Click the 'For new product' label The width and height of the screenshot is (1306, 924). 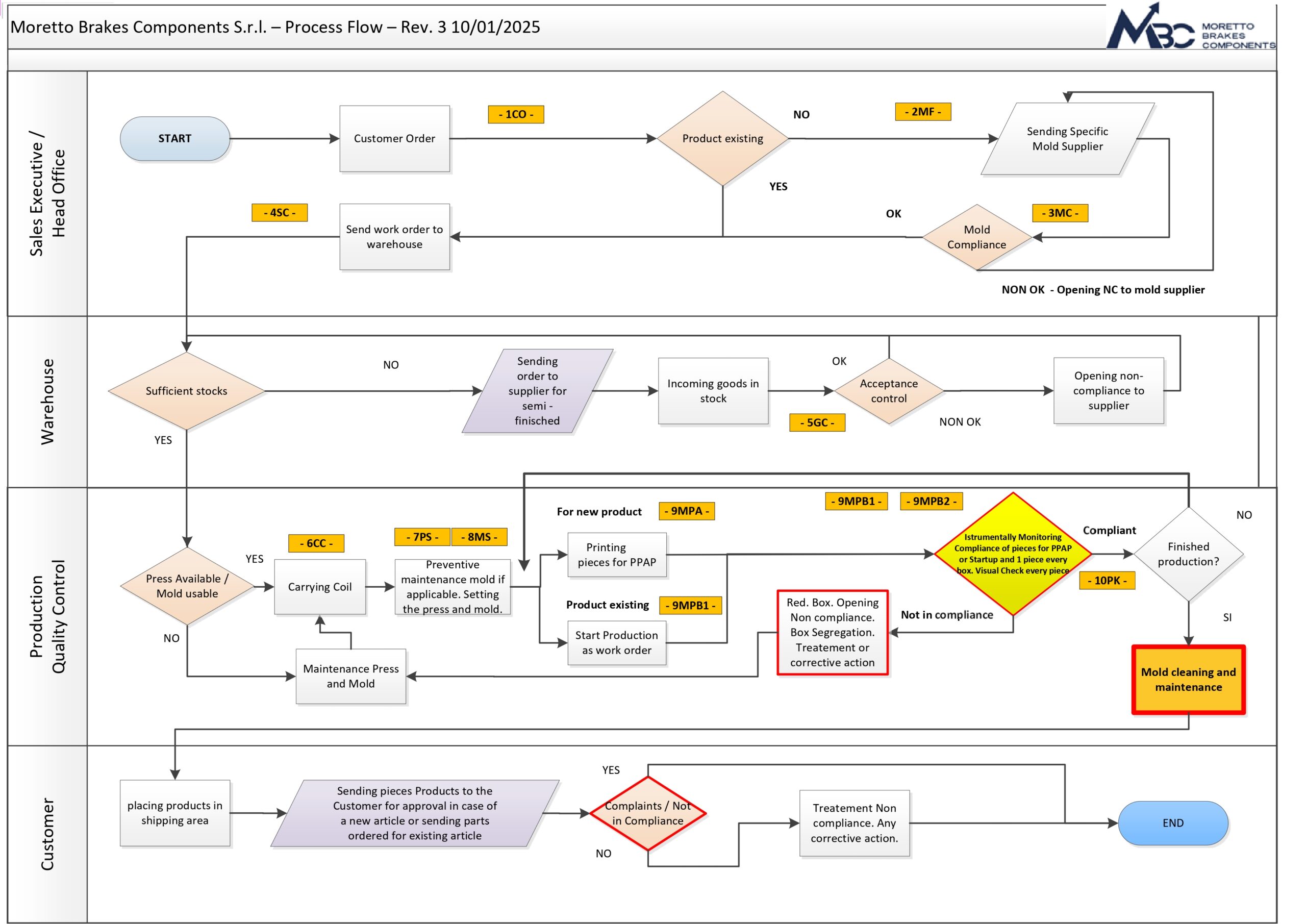(x=599, y=512)
